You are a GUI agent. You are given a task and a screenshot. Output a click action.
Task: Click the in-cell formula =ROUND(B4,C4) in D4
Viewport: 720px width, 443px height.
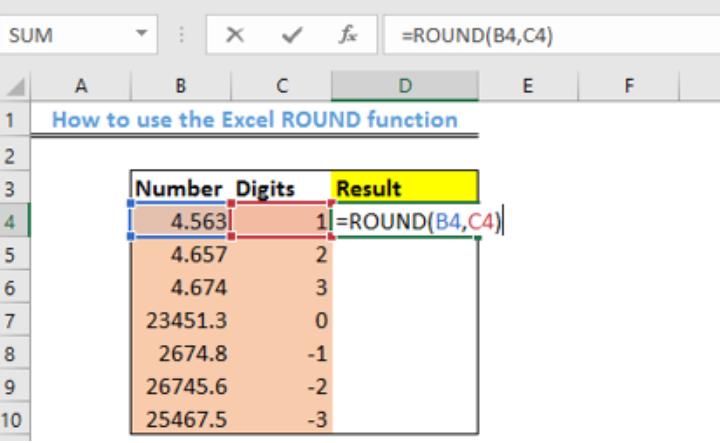(418, 221)
